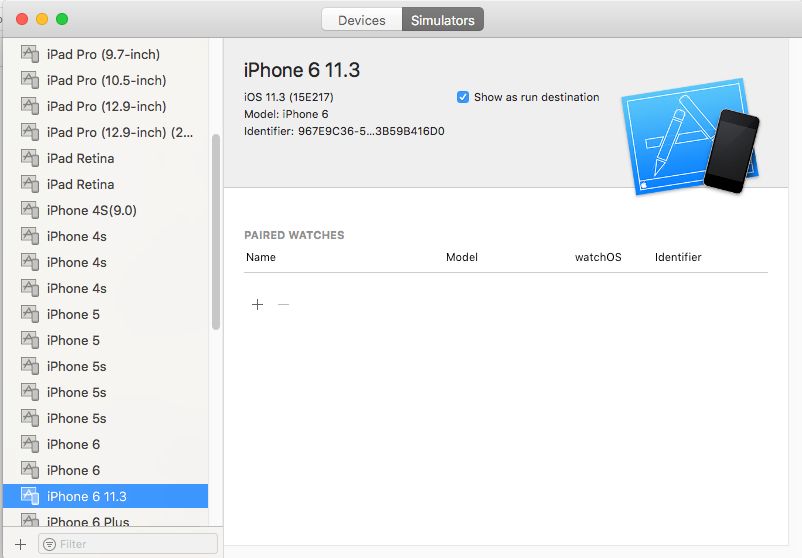Uncheck Show as run destination

(x=462, y=97)
